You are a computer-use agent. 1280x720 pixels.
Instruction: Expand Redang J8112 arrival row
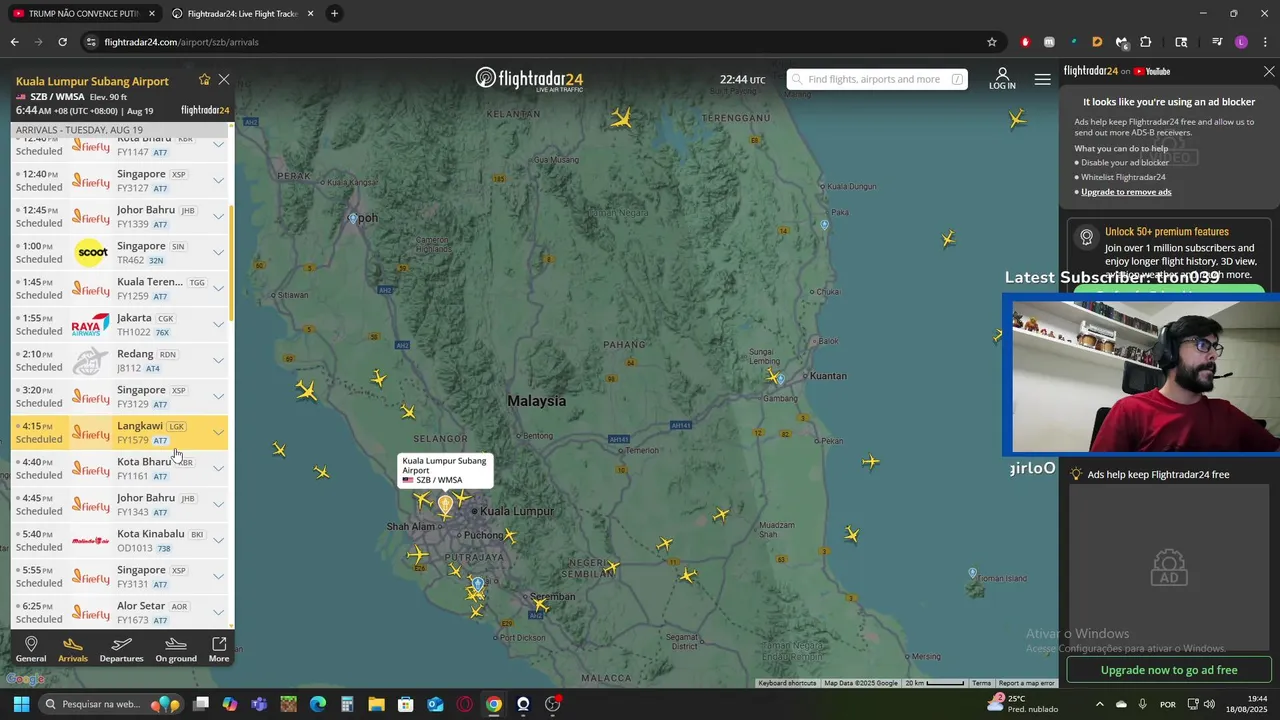[218, 360]
